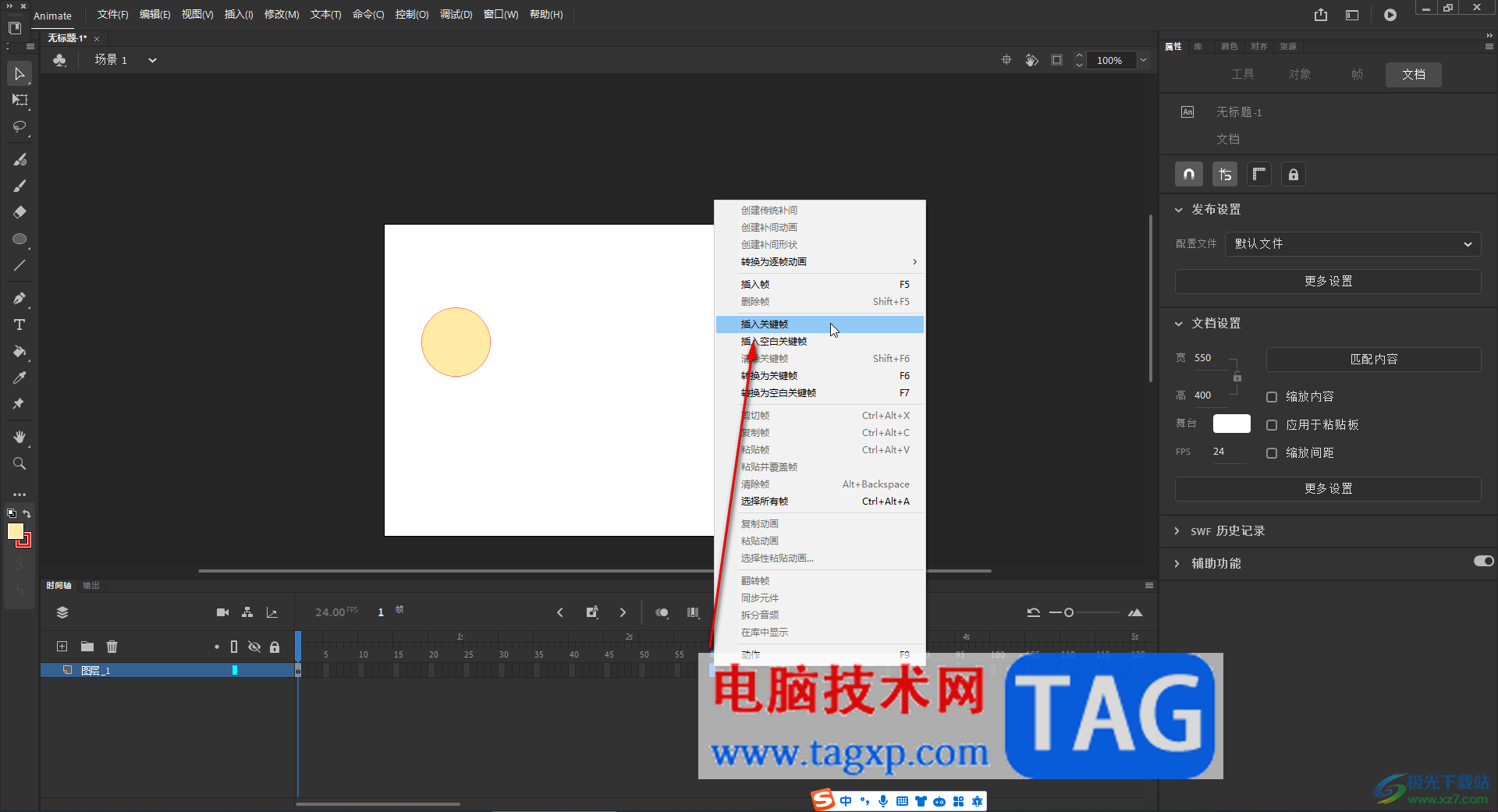1498x812 pixels.
Task: Select the Text tool in toolbar
Action: click(x=20, y=324)
